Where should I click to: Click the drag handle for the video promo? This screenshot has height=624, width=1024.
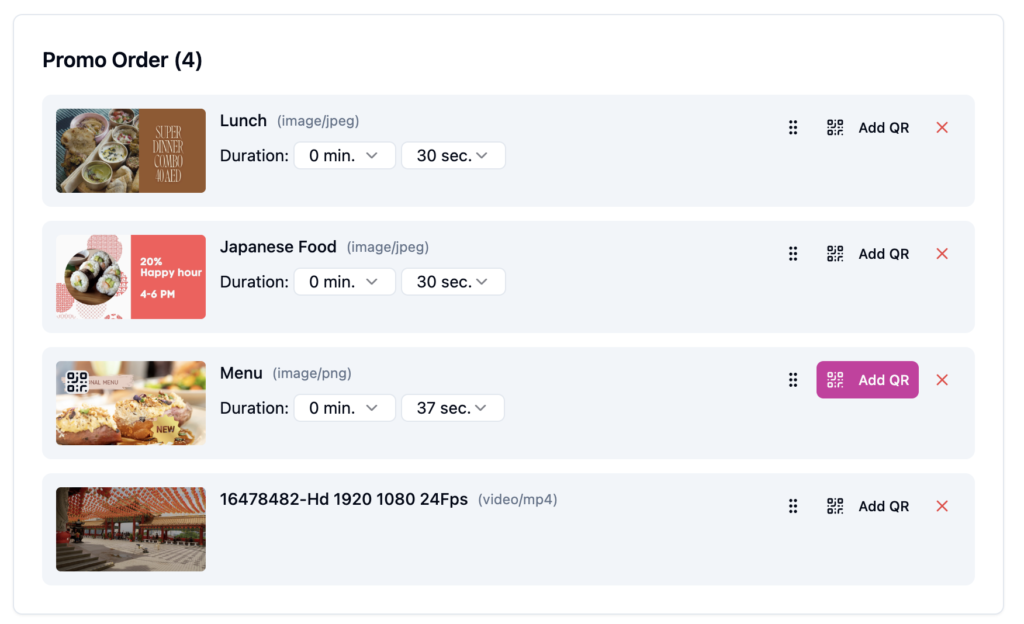(793, 506)
